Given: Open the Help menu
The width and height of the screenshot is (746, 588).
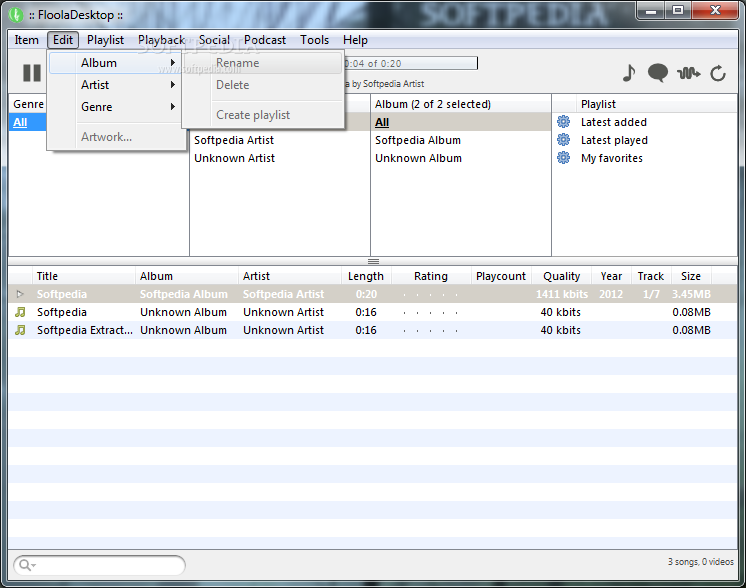Looking at the screenshot, I should 355,40.
